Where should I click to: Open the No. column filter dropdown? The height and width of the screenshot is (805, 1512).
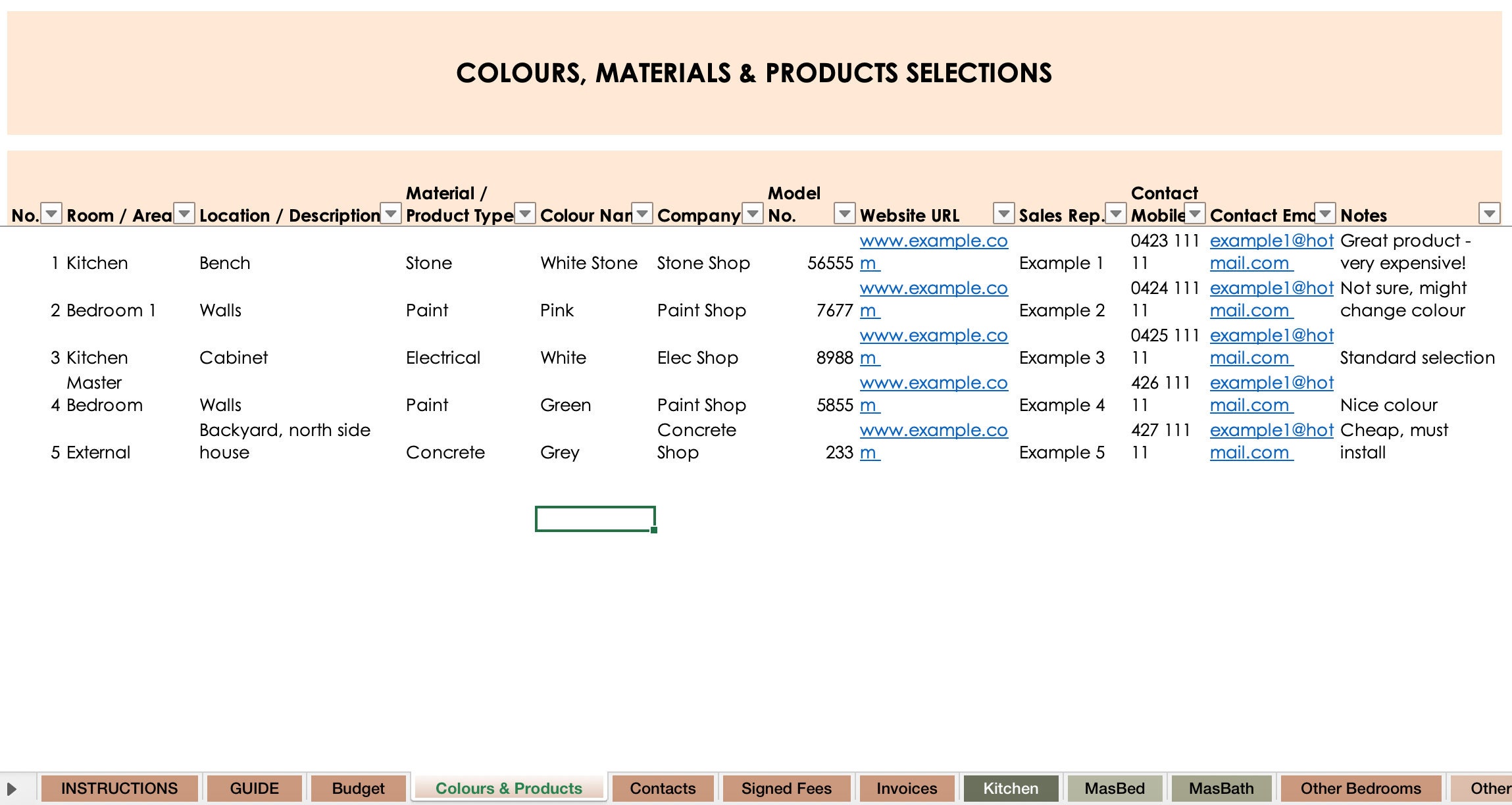[x=52, y=214]
